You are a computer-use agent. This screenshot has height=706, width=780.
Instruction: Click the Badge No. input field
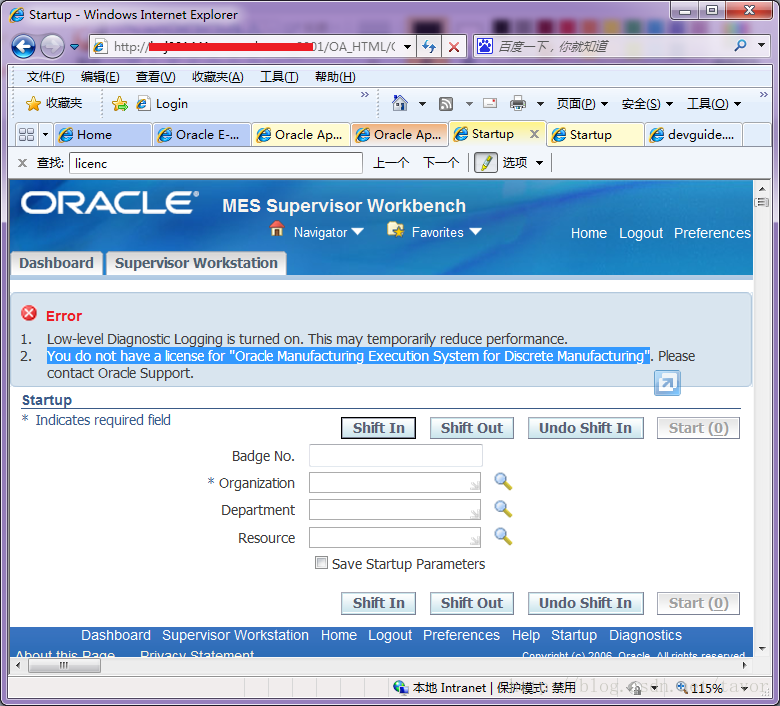tap(395, 455)
